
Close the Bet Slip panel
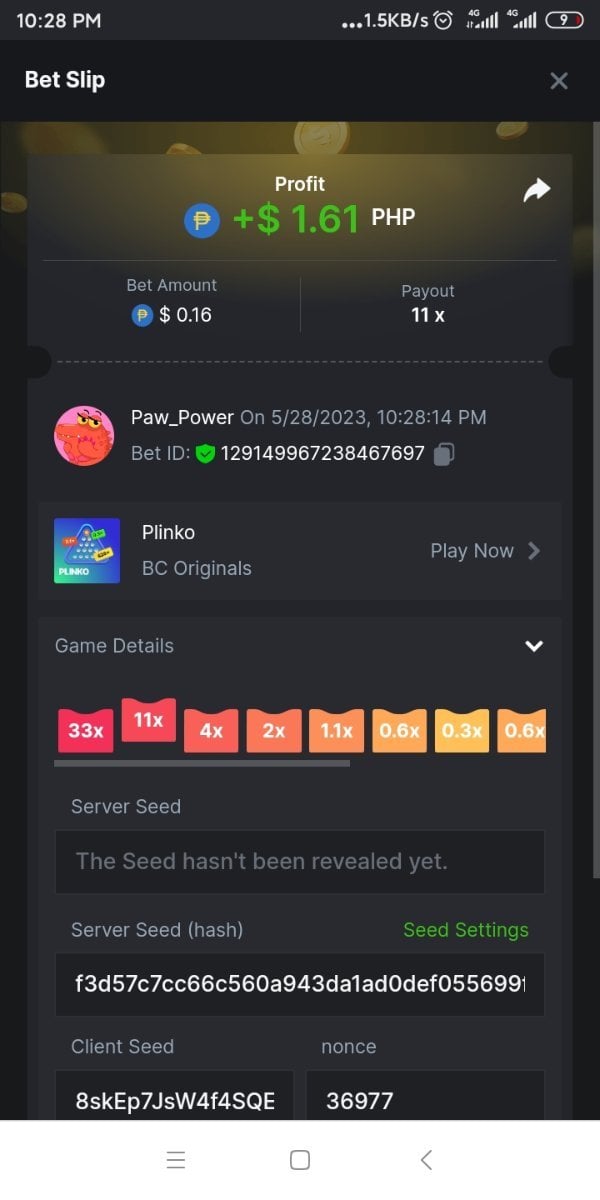click(559, 81)
